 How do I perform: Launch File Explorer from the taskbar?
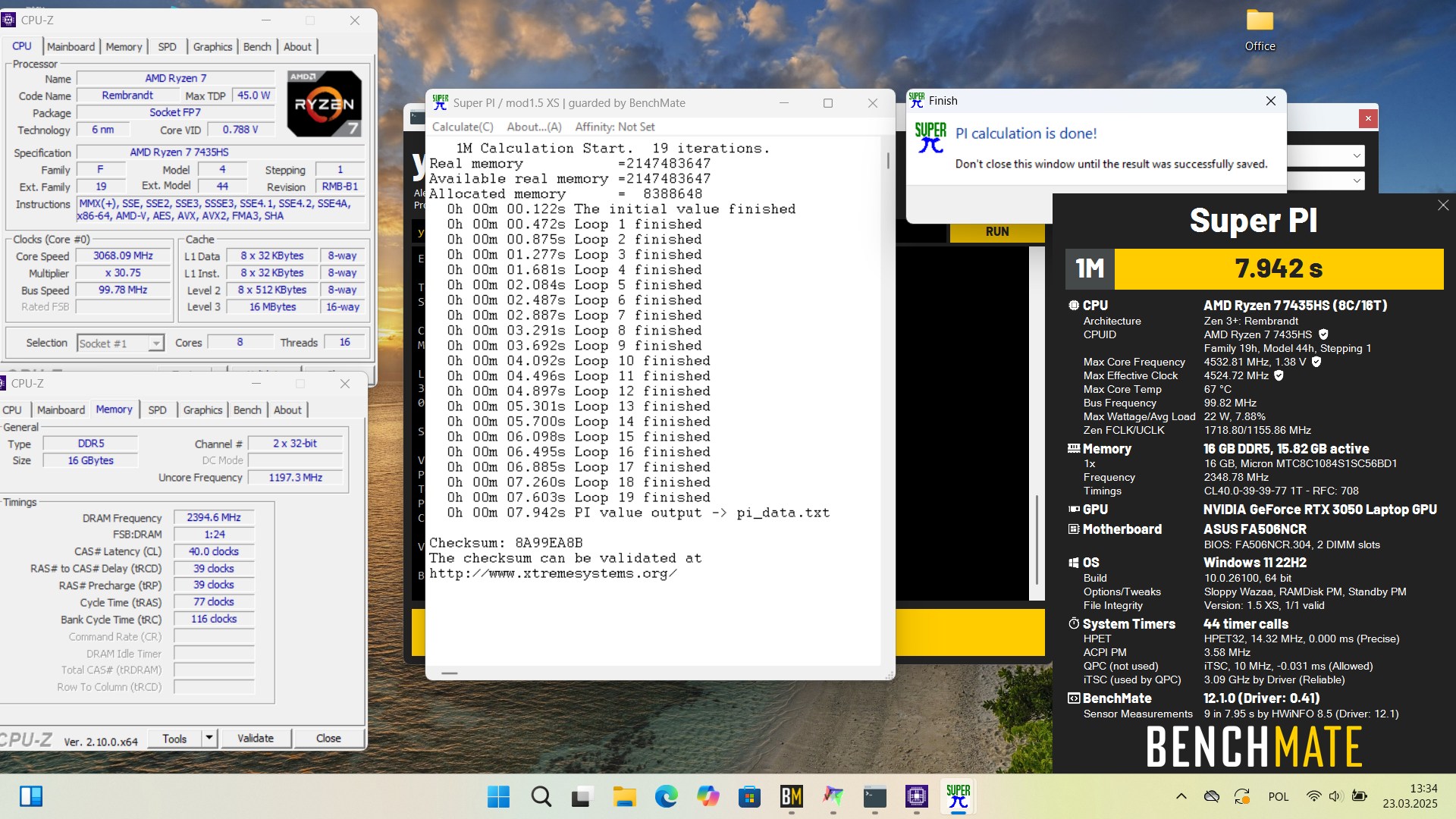(624, 796)
